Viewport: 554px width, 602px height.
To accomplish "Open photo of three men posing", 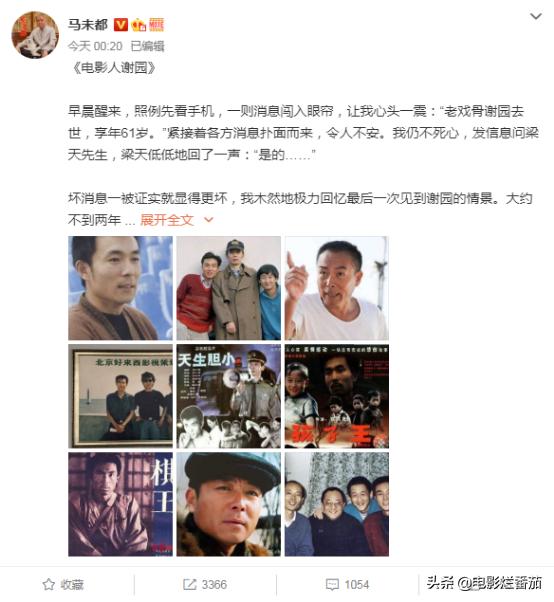I will click(x=229, y=288).
